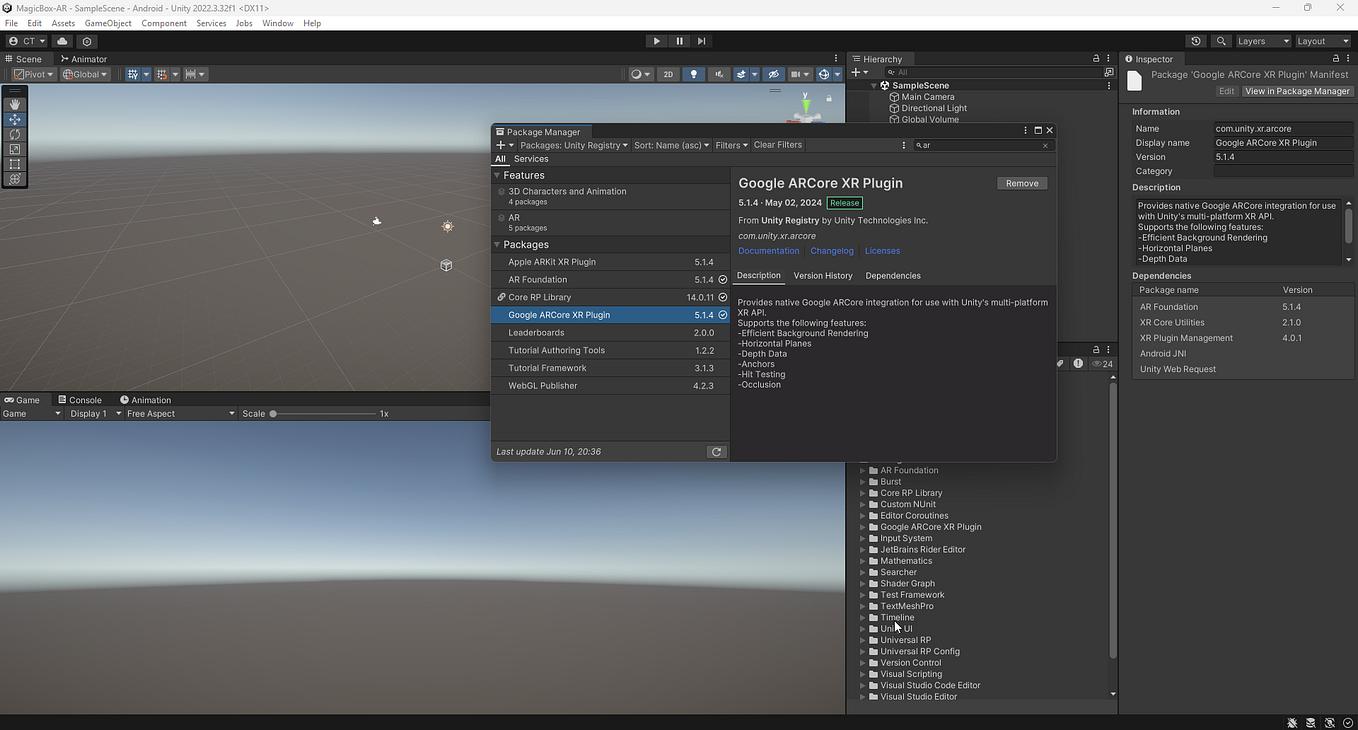Image resolution: width=1358 pixels, height=730 pixels.
Task: Toggle audio muting in Scene view
Action: pos(720,73)
